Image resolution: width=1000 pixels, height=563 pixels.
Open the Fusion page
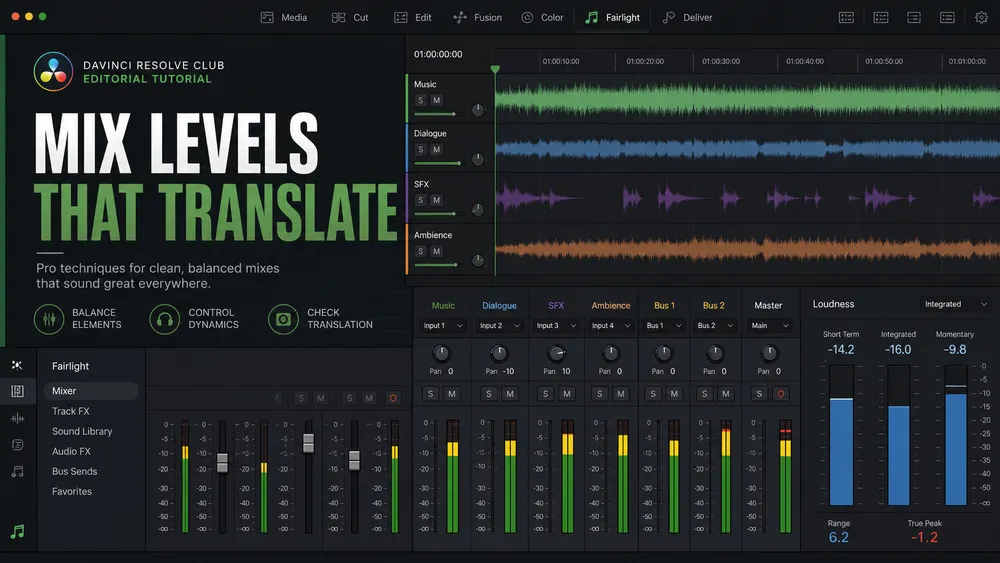pos(477,18)
